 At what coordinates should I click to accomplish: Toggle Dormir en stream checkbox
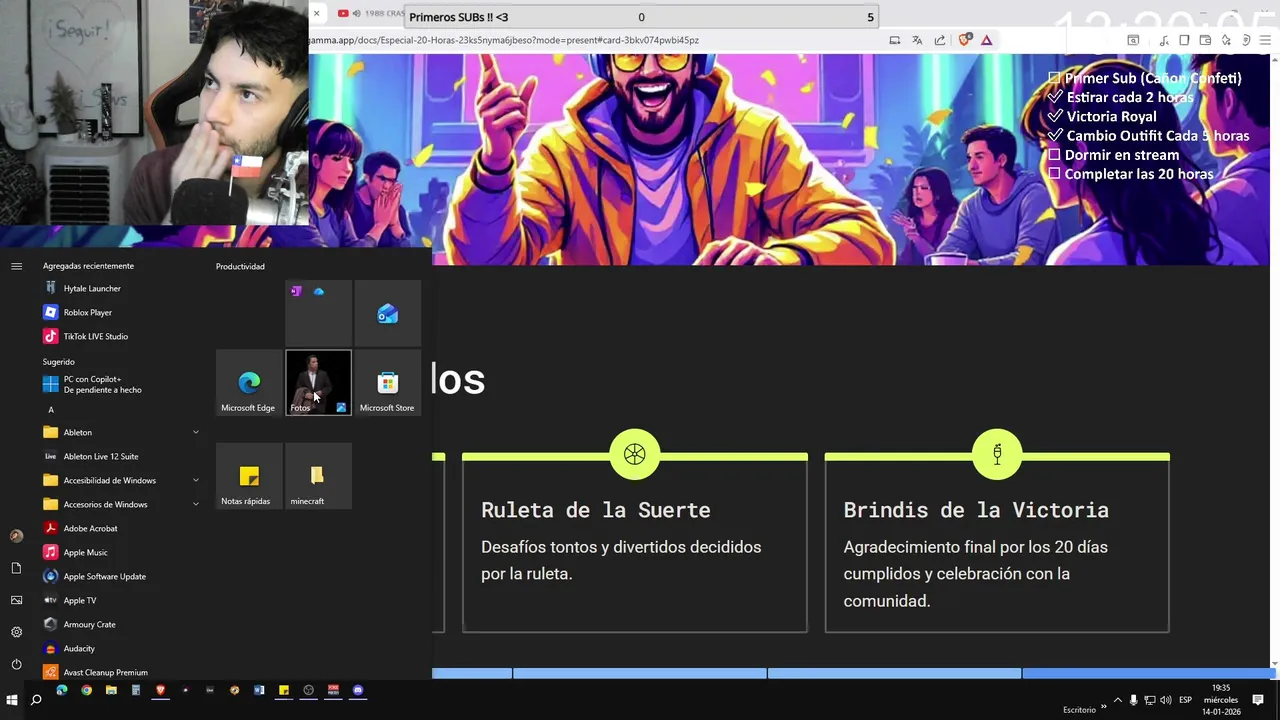point(1054,154)
